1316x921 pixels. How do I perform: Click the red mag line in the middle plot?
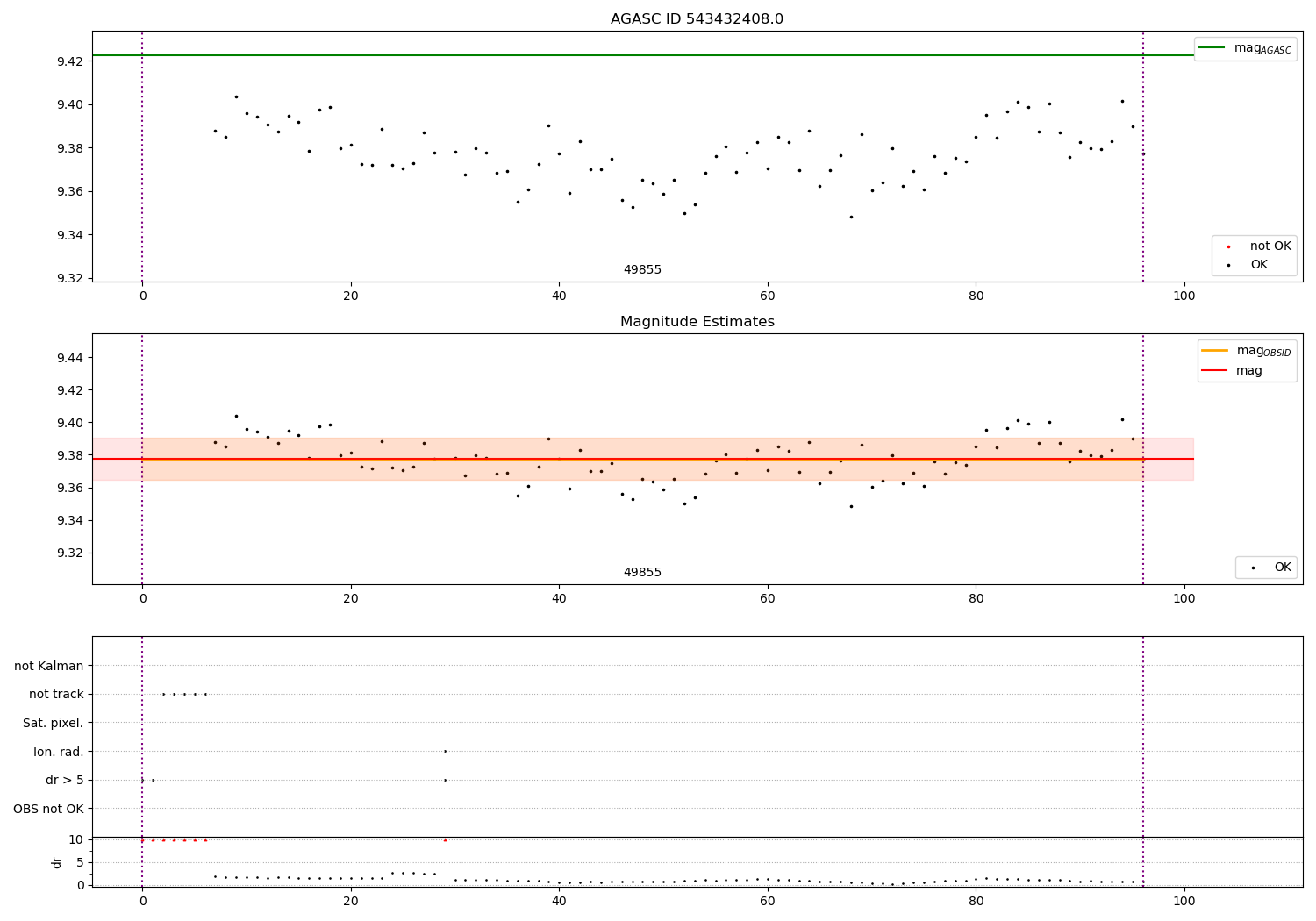click(642, 459)
